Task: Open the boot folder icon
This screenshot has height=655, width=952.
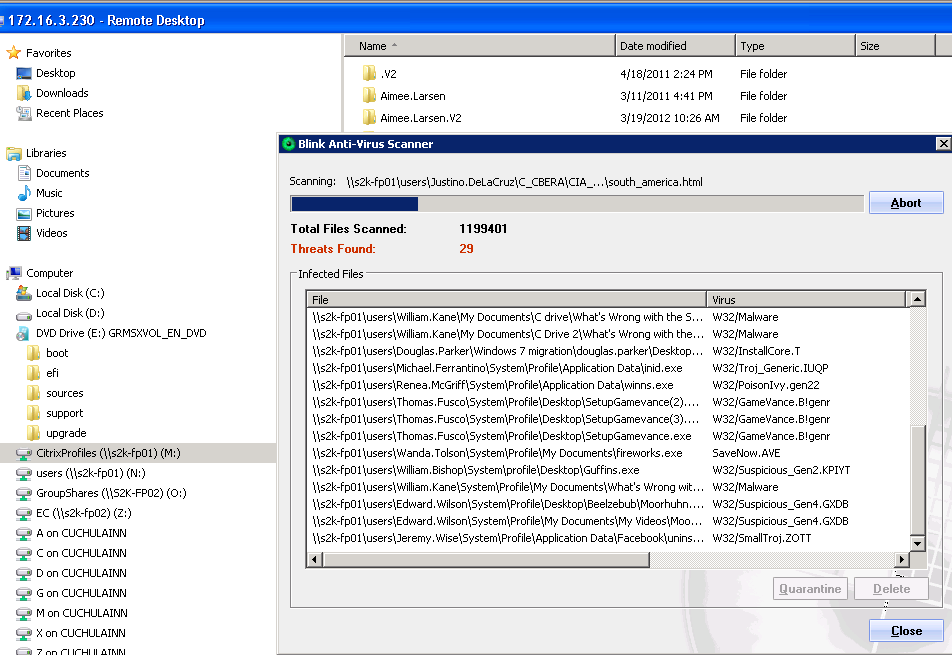Action: point(33,353)
